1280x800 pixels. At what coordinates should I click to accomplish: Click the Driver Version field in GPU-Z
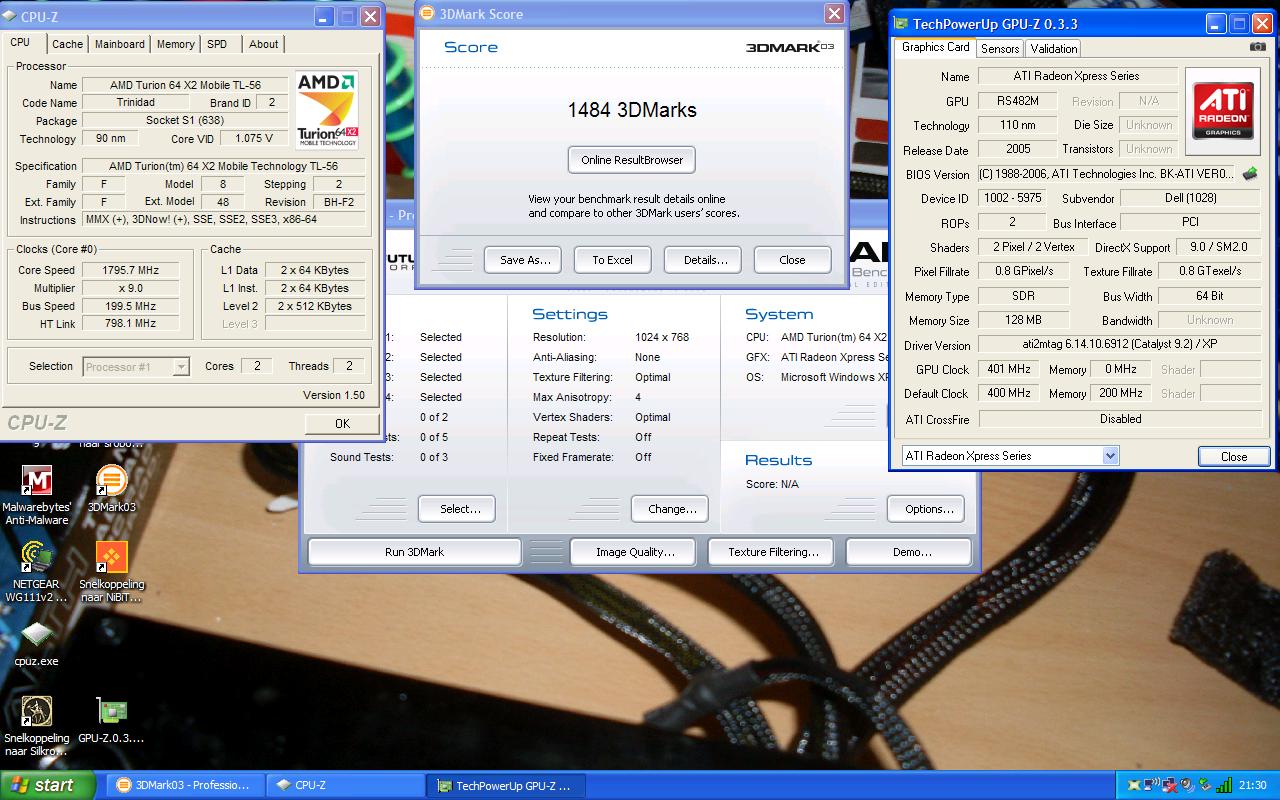1120,344
